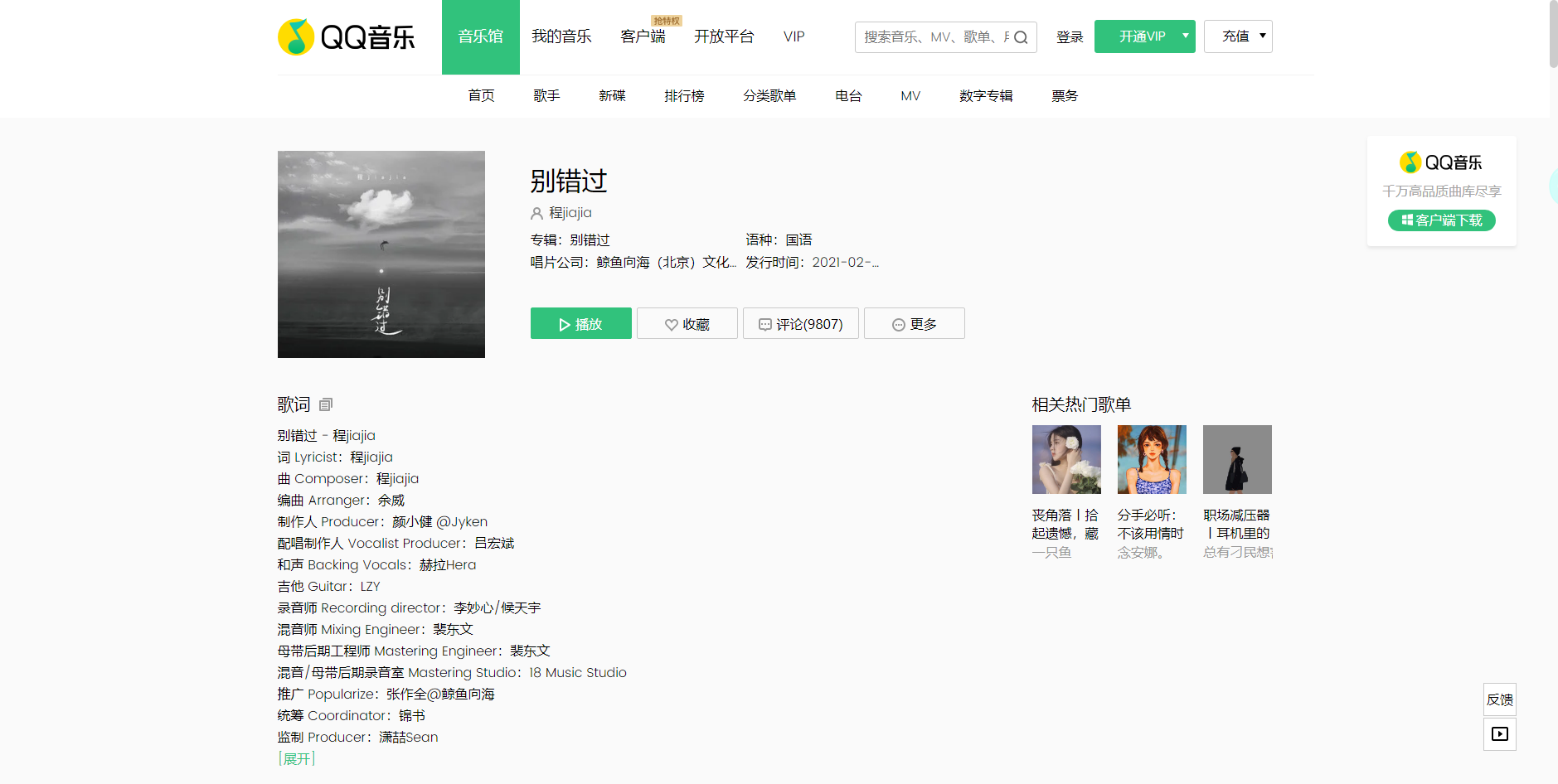This screenshot has height=784, width=1558.
Task: Click the 反馈 feedback button
Action: point(1499,699)
